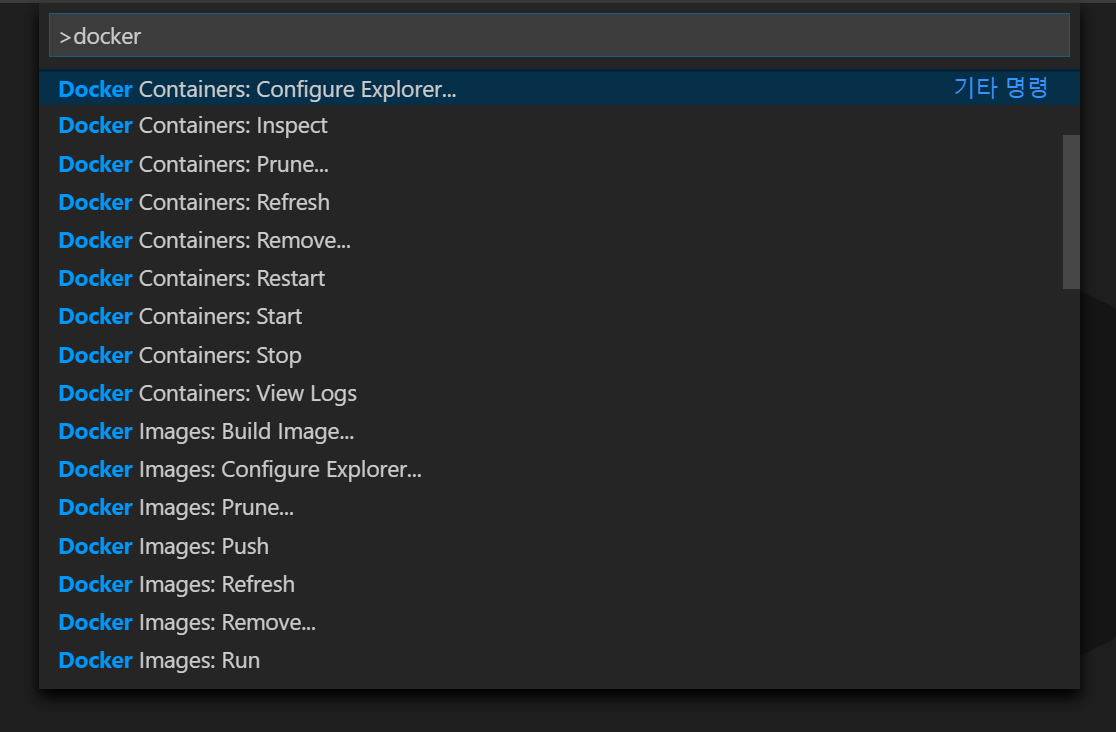
Task: Choose Docker Containers: Prune command
Action: [559, 164]
